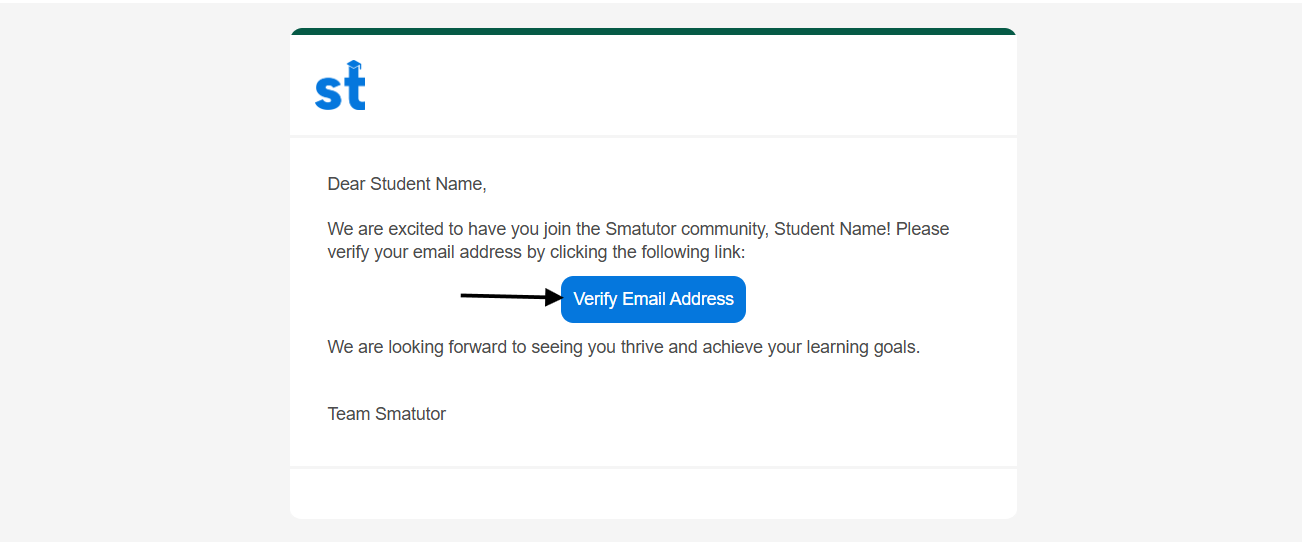Click the dark green bar atop the email

(653, 32)
